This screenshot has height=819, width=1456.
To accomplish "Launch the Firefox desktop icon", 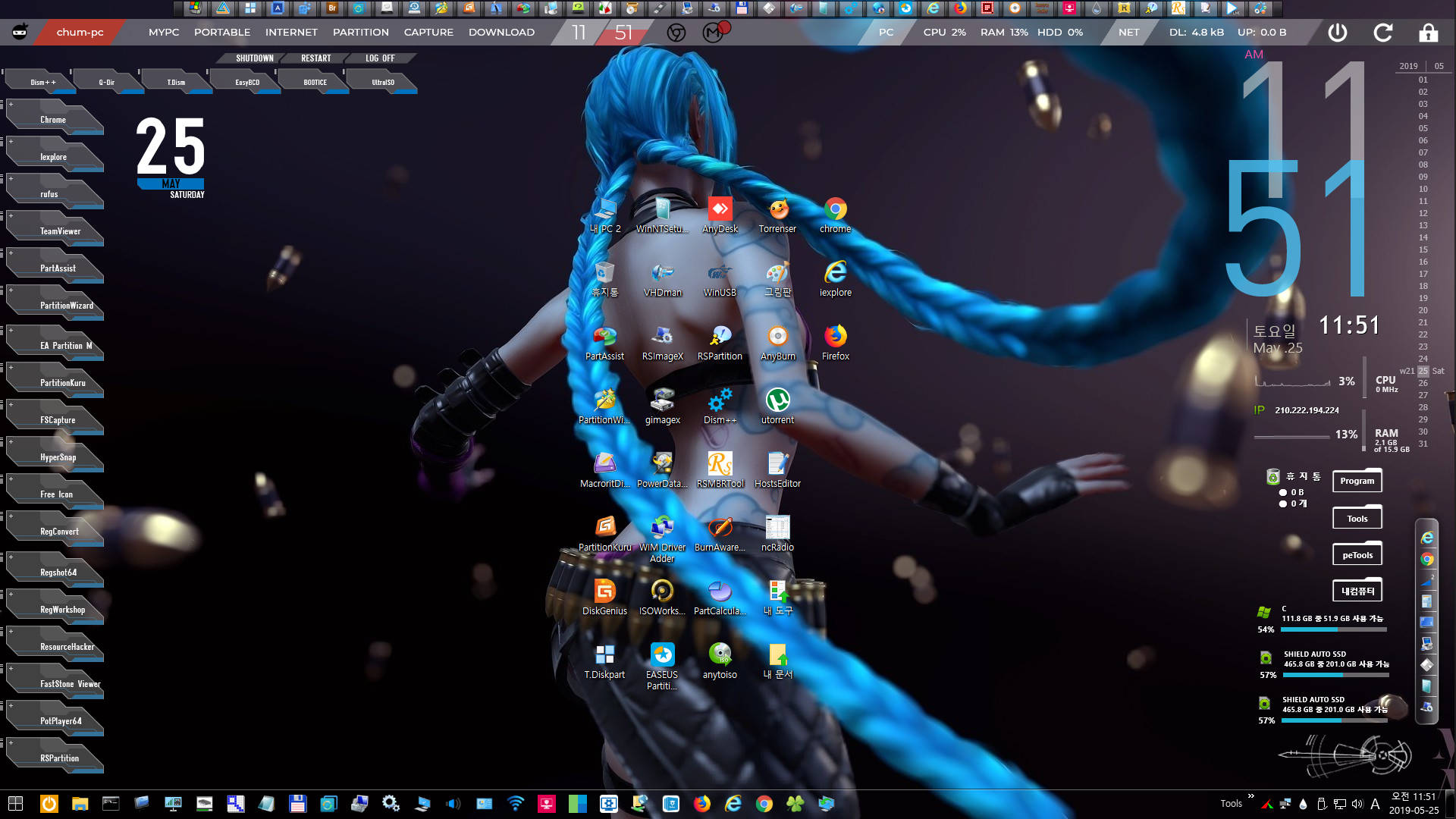I will 835,343.
